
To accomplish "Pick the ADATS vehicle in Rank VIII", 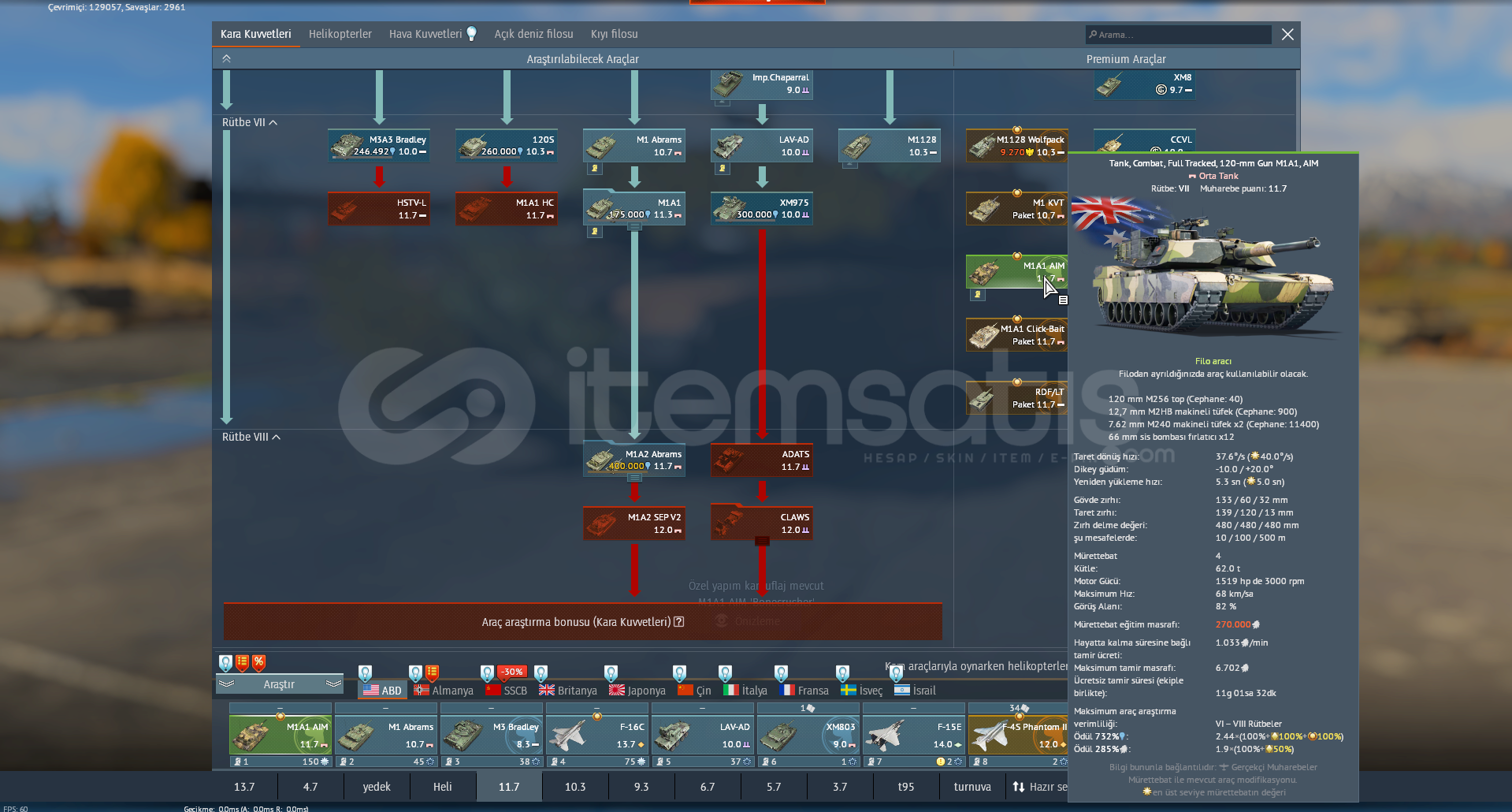I will [762, 460].
